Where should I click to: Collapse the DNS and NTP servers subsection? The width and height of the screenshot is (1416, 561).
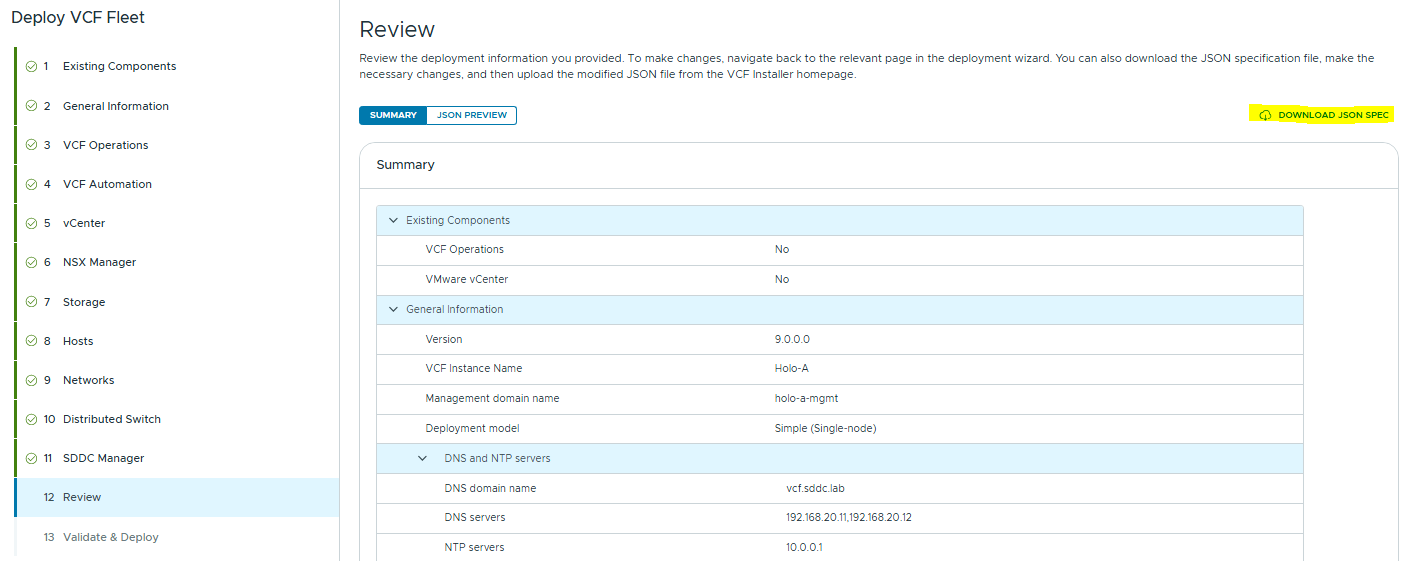(x=422, y=458)
